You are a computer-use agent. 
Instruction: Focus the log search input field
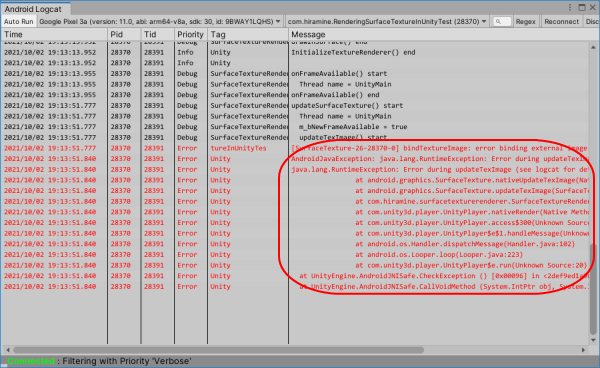(x=502, y=22)
